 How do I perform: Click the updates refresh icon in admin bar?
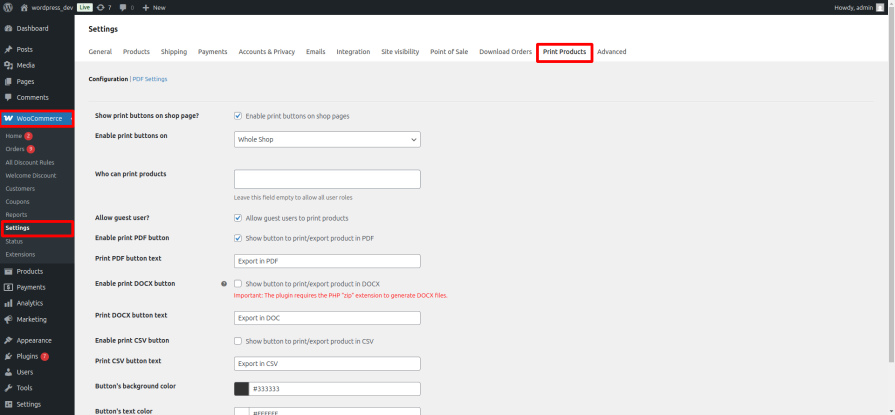click(x=101, y=7)
